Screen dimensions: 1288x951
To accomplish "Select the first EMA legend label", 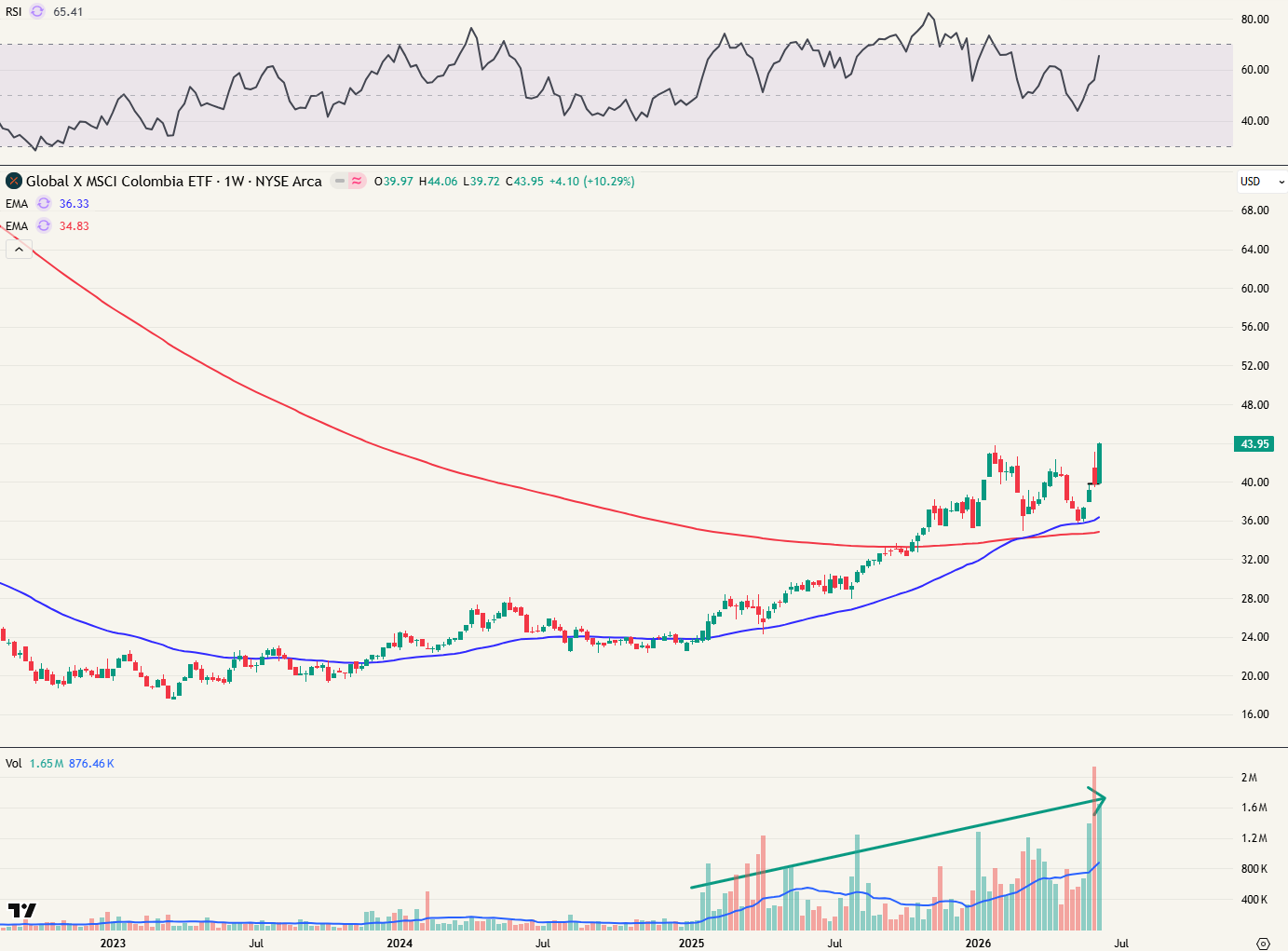I will (x=17, y=204).
